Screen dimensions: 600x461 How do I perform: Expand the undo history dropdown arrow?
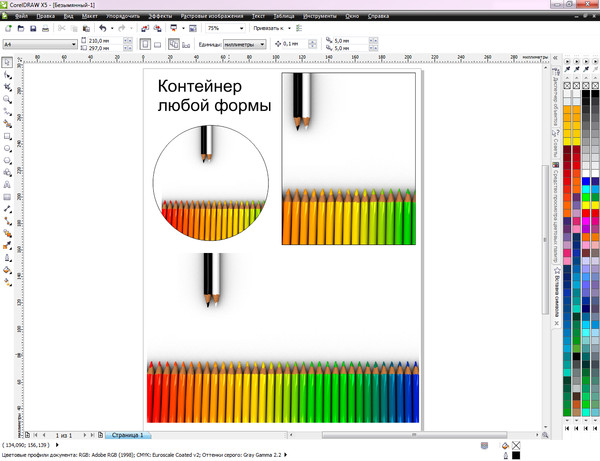(112, 28)
